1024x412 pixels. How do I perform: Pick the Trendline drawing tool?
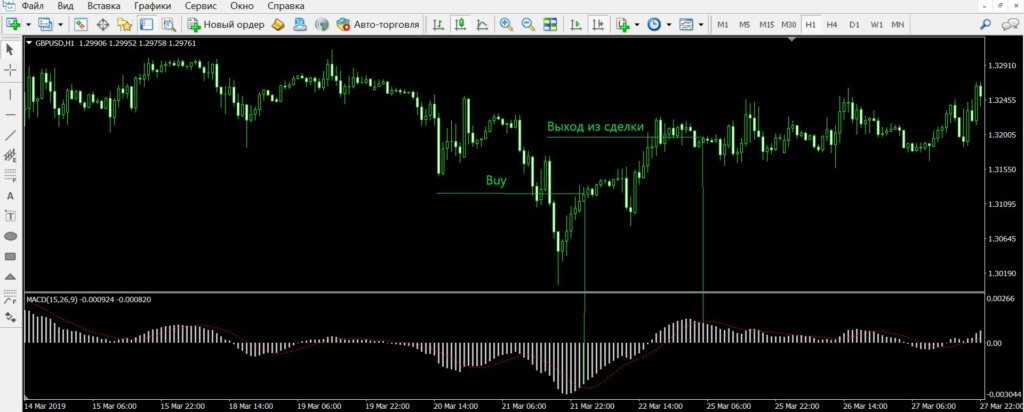pos(11,134)
